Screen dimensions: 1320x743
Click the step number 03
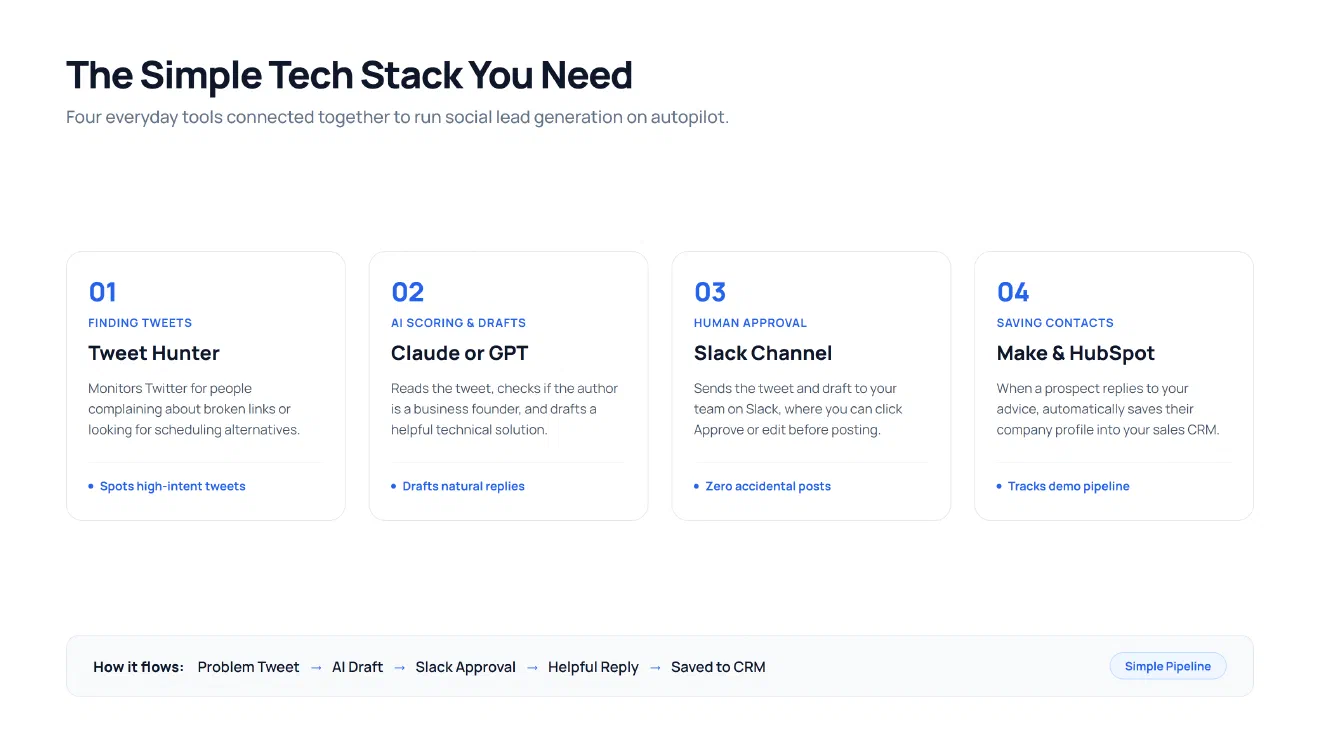(x=710, y=292)
